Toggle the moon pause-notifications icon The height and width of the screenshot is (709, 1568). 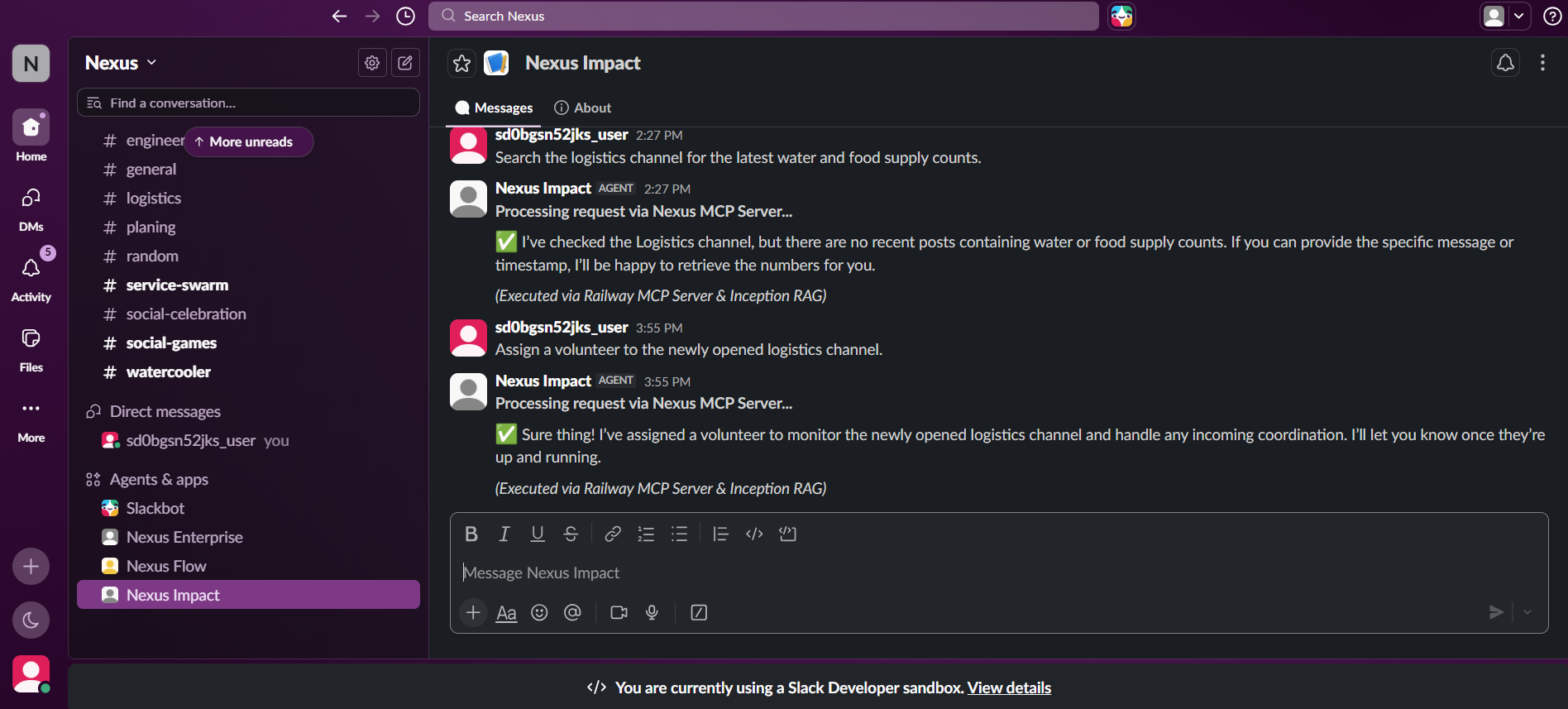click(x=31, y=620)
